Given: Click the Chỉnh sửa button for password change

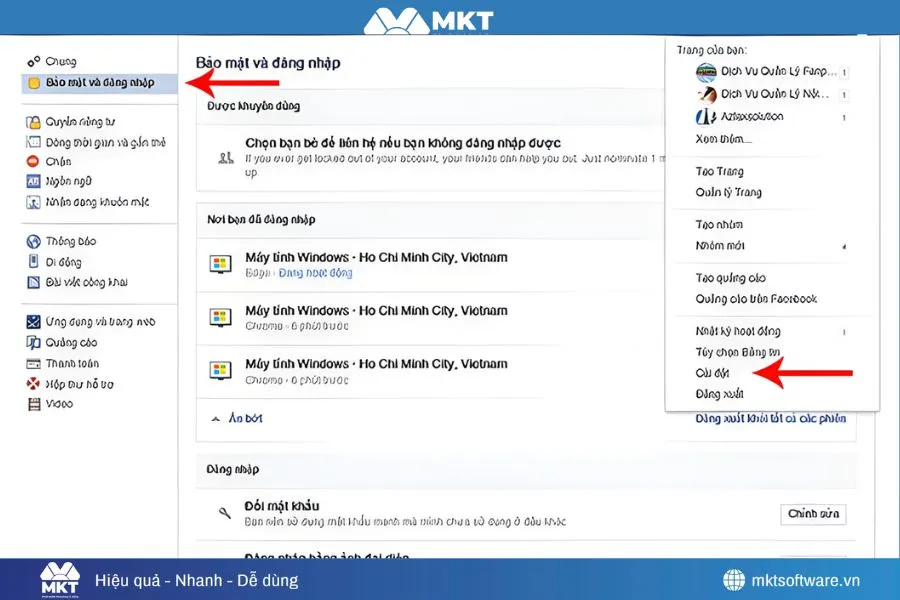Looking at the screenshot, I should pyautogui.click(x=812, y=512).
